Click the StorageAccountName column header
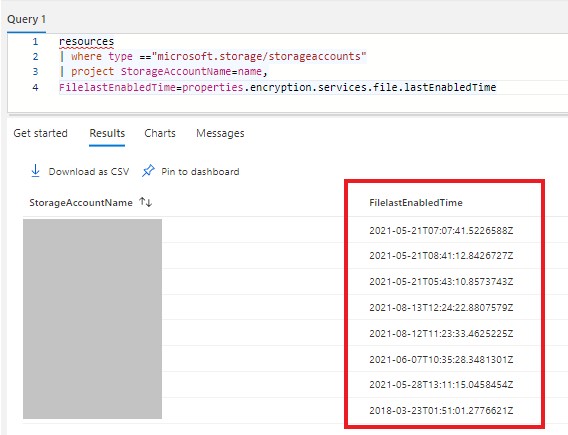 (x=81, y=202)
